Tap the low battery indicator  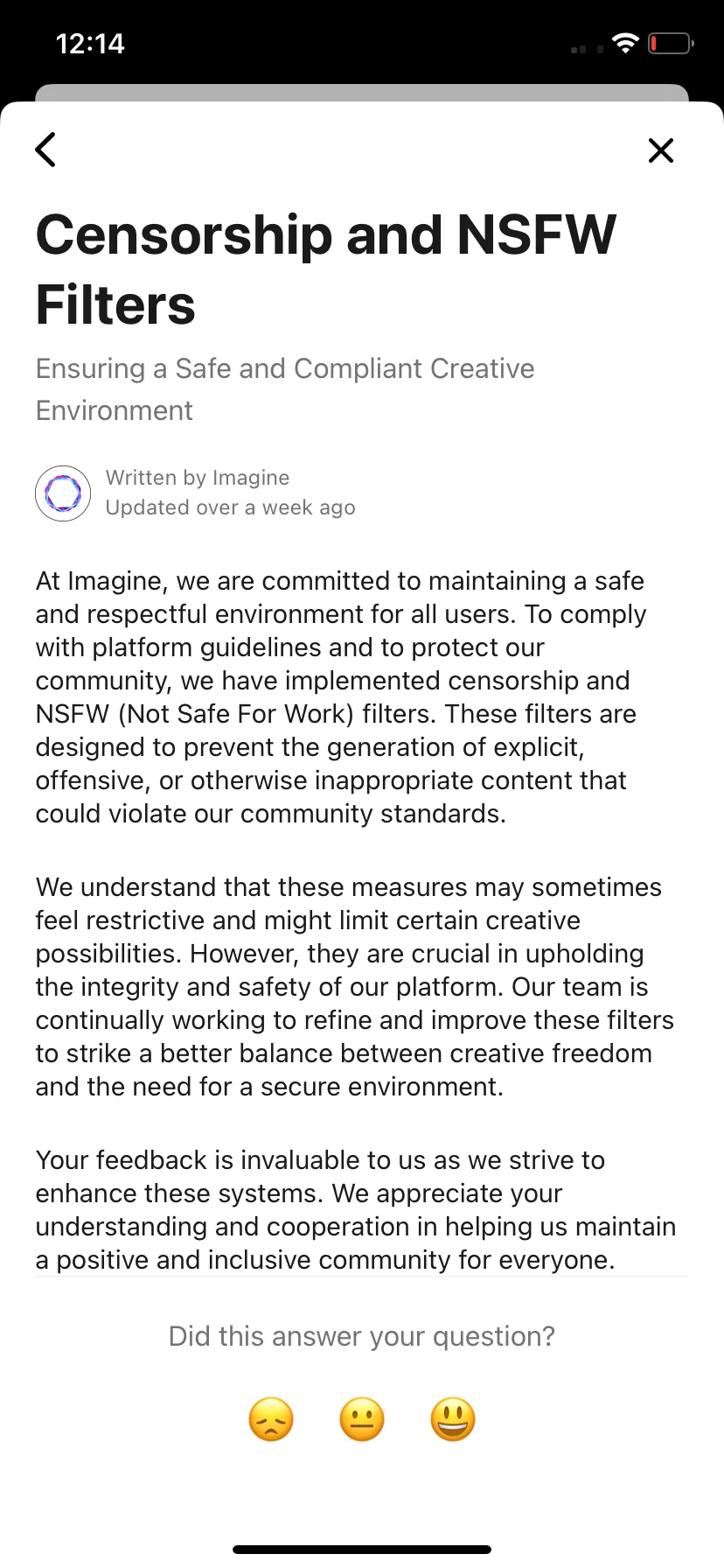(x=671, y=43)
